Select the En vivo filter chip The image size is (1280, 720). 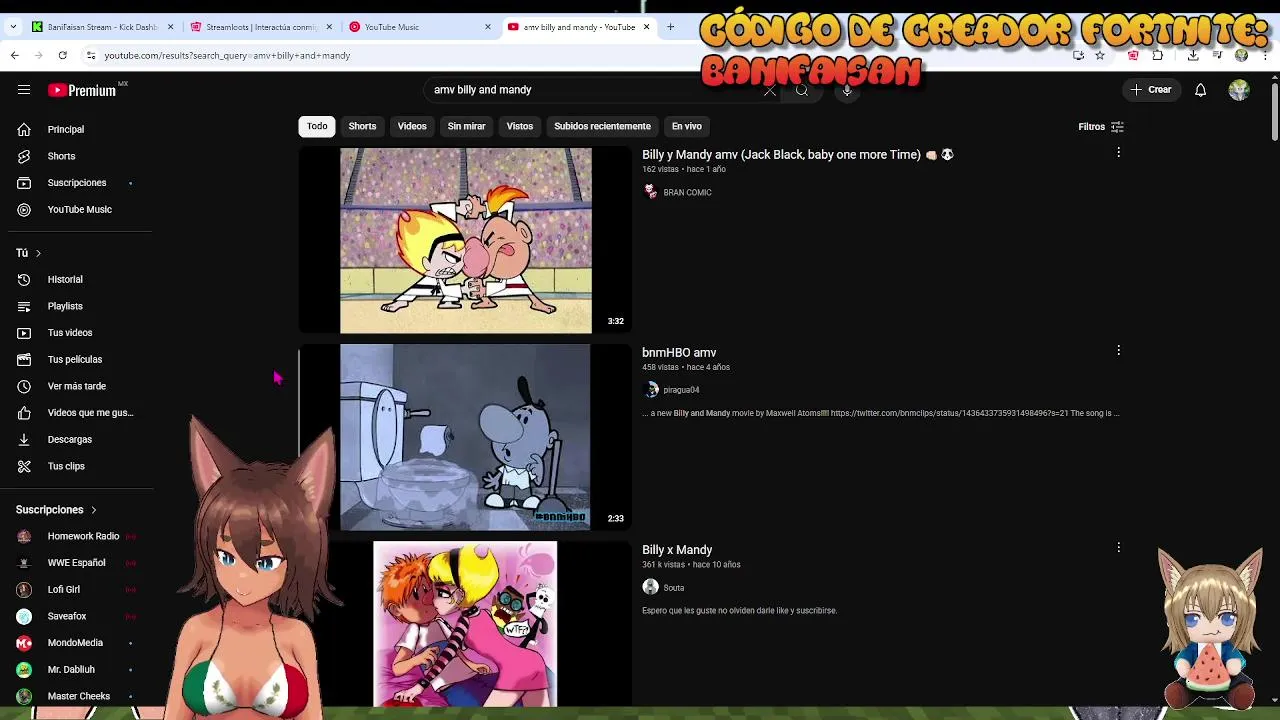click(686, 126)
